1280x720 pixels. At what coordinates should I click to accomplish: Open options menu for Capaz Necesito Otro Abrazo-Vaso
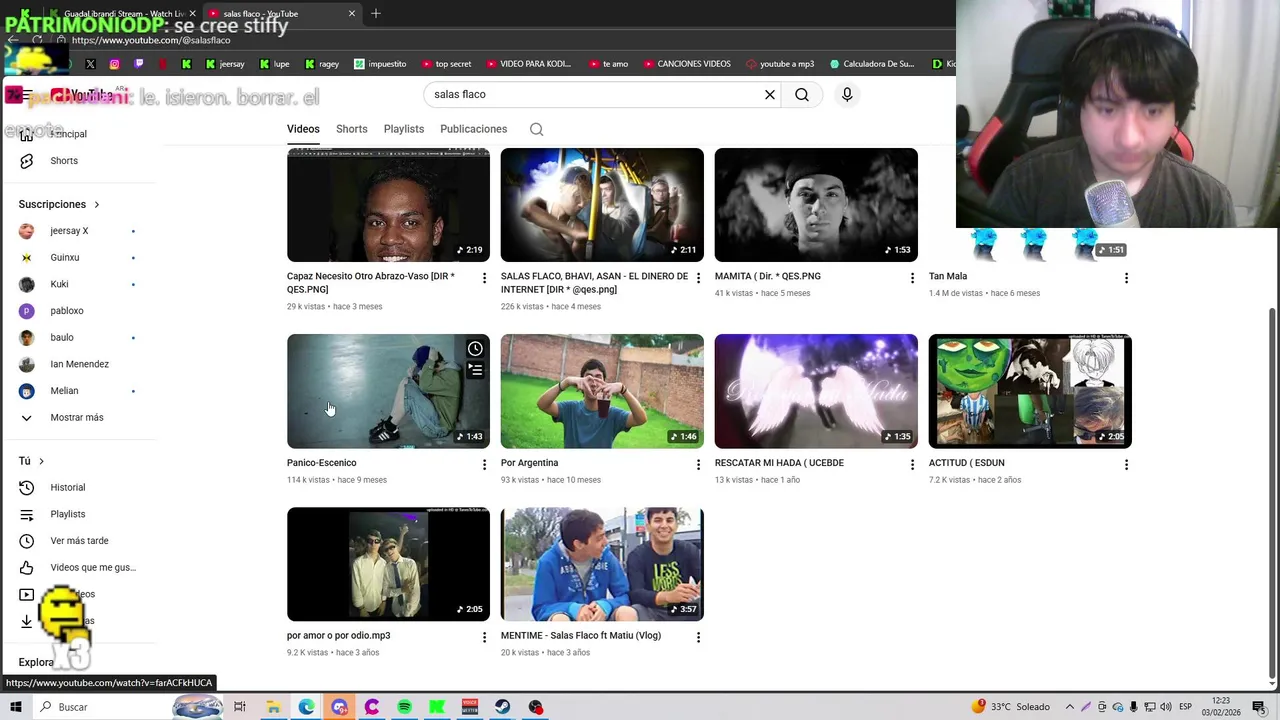click(x=484, y=277)
